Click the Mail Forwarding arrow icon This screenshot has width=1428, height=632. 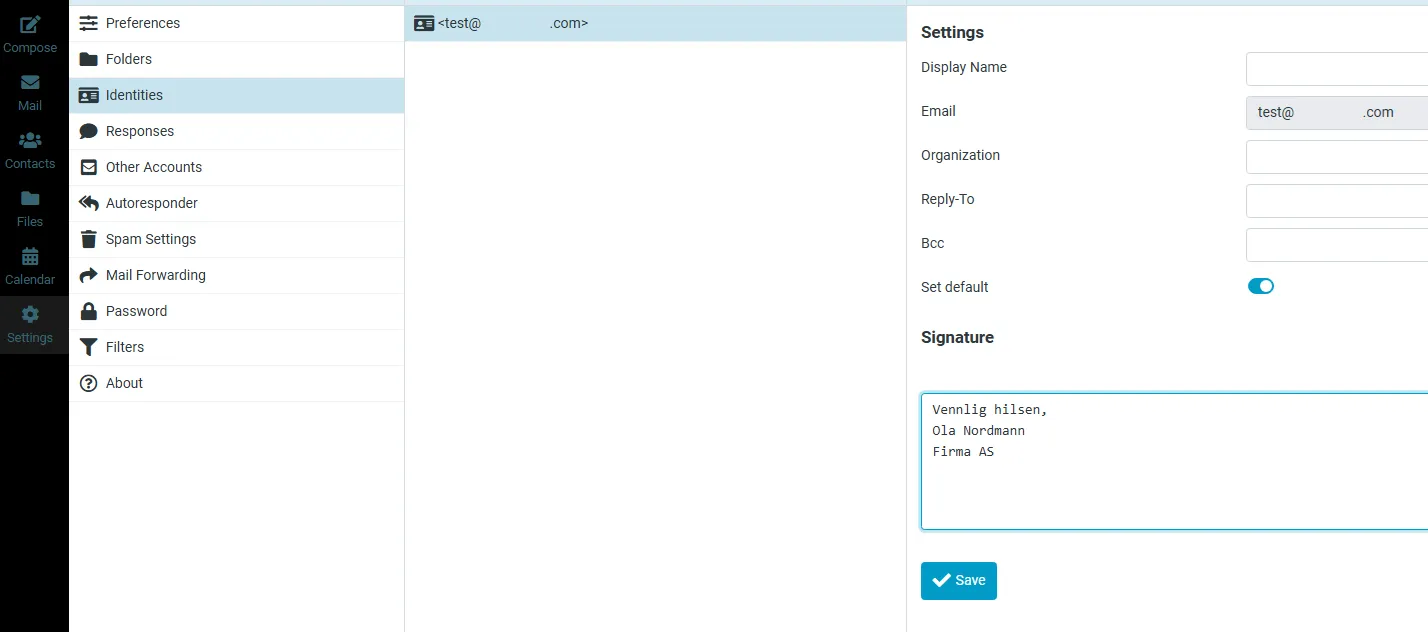coord(89,275)
